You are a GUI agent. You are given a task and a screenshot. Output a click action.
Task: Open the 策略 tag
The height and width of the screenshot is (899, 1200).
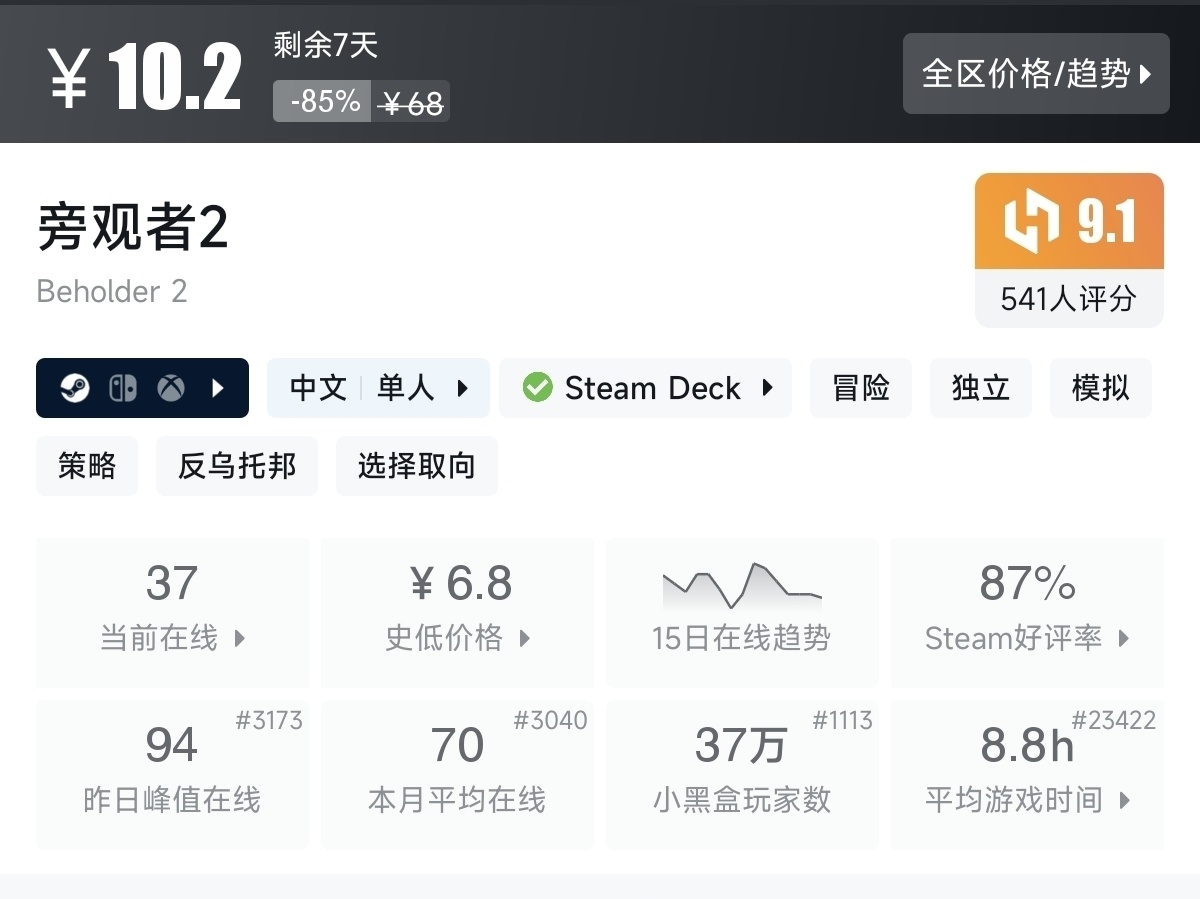[x=87, y=466]
